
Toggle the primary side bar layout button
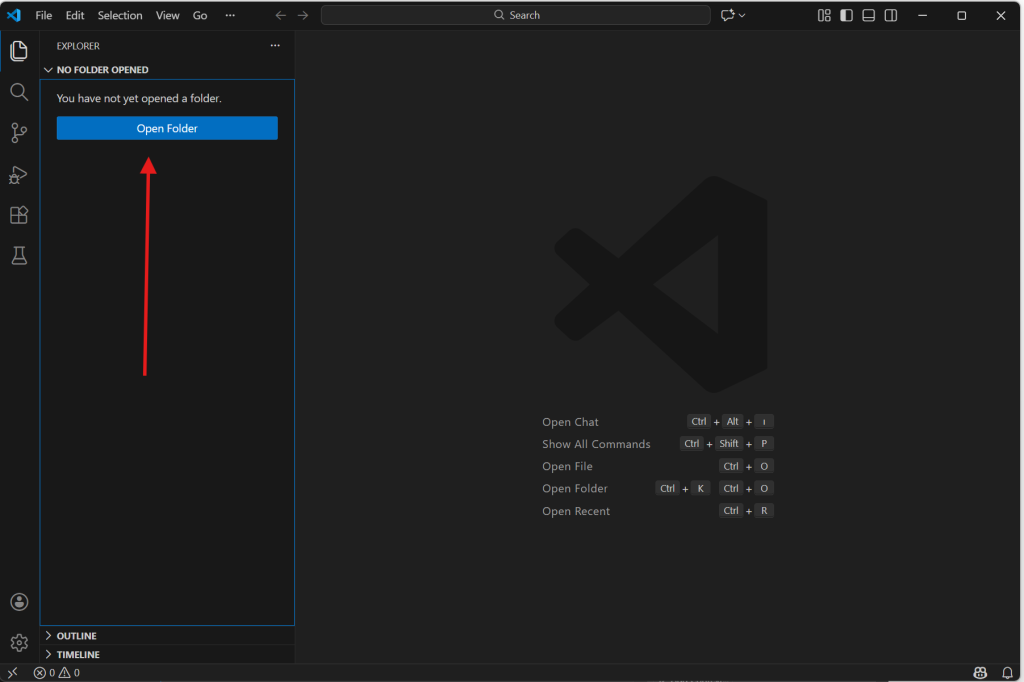click(x=846, y=15)
